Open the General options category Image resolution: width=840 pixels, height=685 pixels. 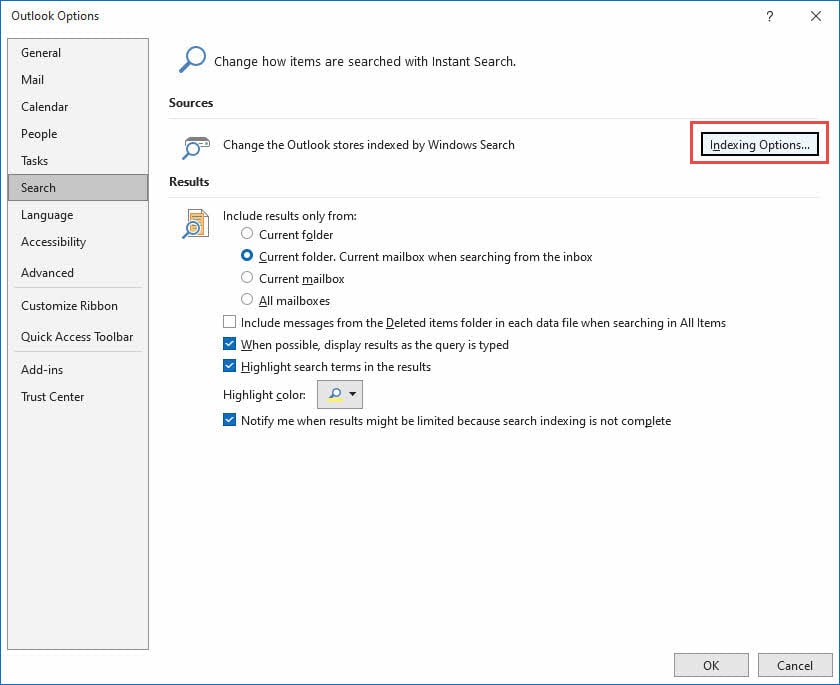[x=78, y=52]
